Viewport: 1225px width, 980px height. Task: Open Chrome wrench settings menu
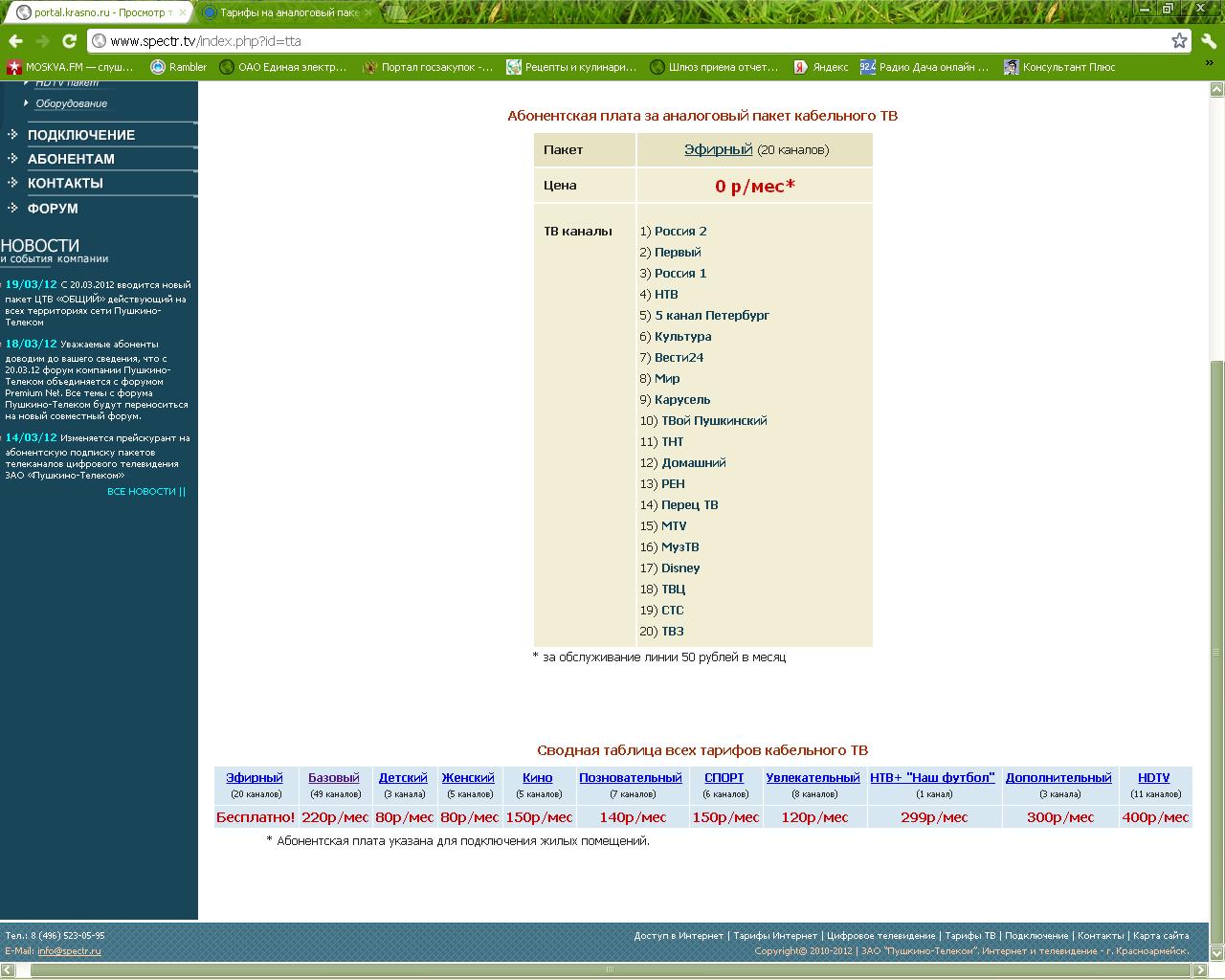pyautogui.click(x=1207, y=41)
